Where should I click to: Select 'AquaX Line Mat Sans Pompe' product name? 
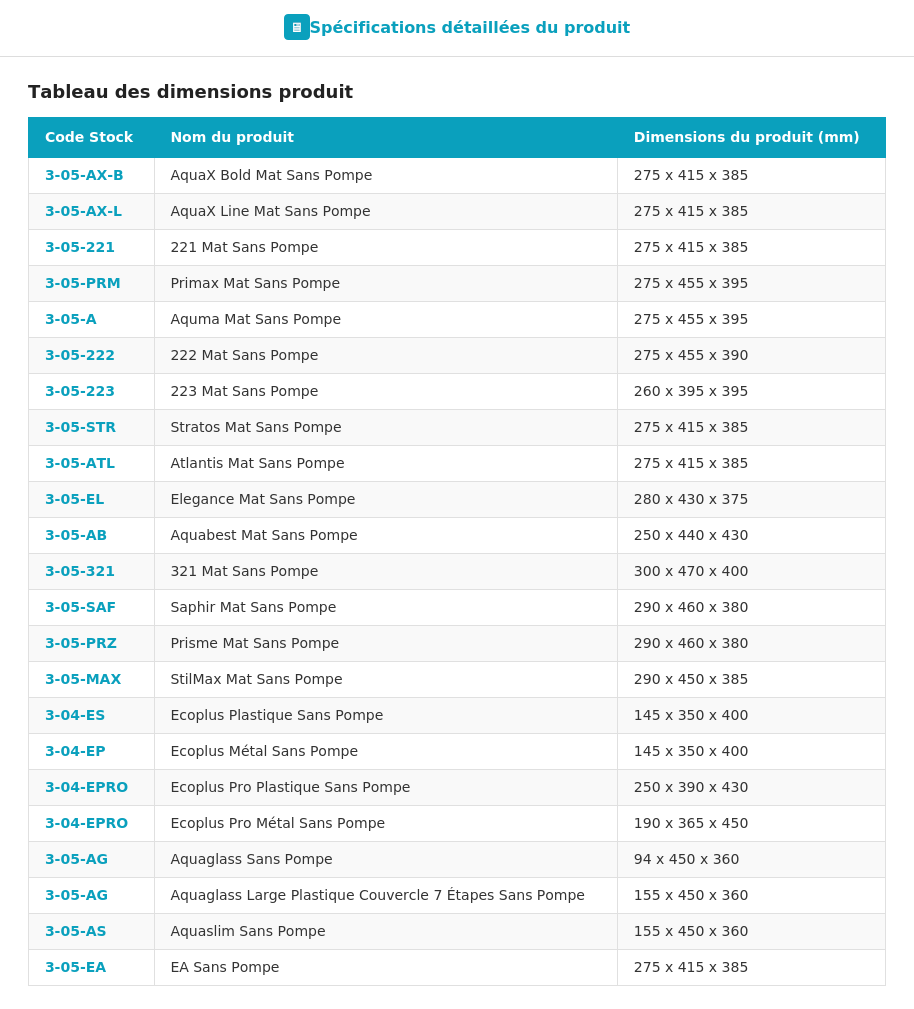(270, 211)
